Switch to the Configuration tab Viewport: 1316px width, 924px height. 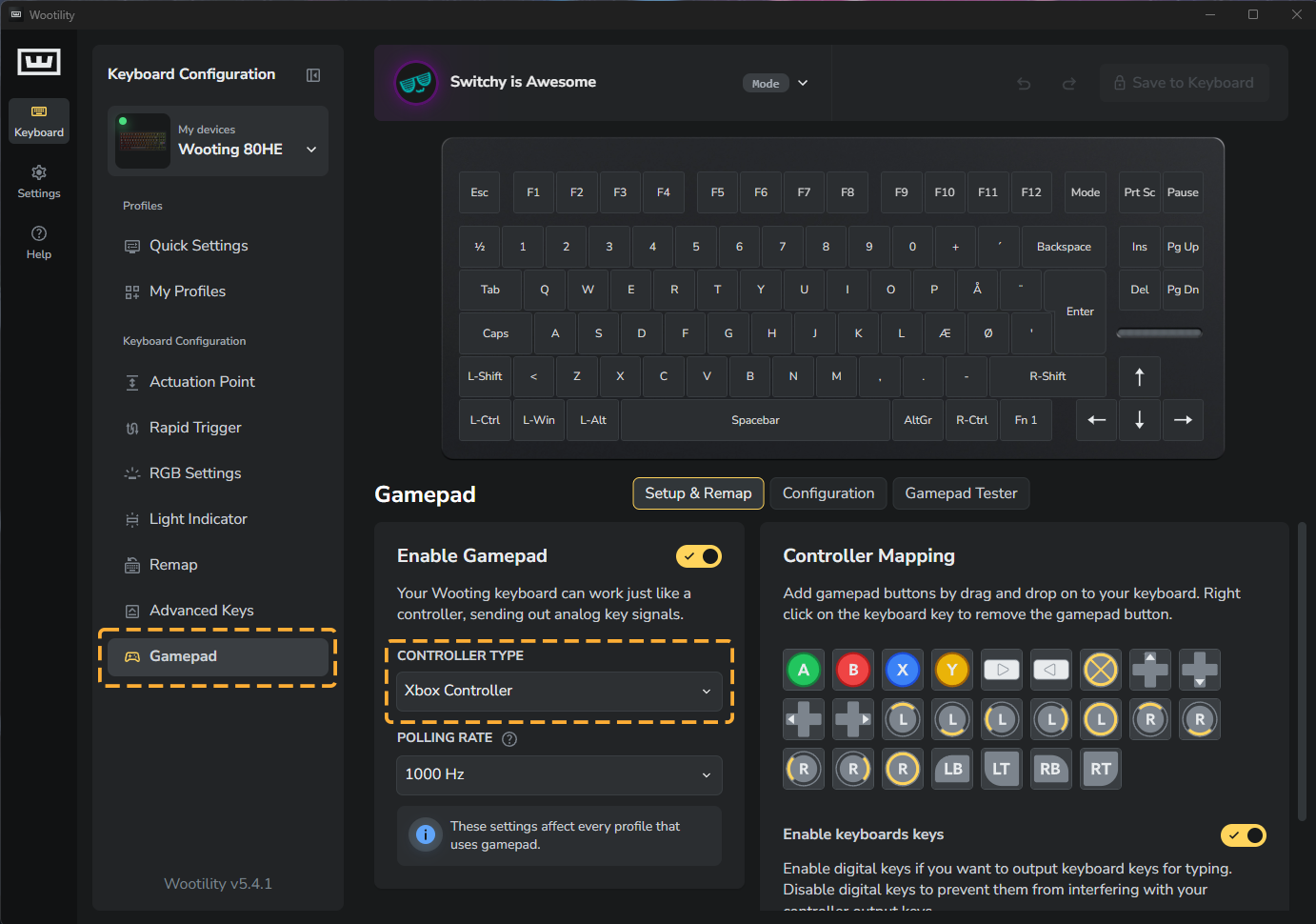pyautogui.click(x=828, y=493)
